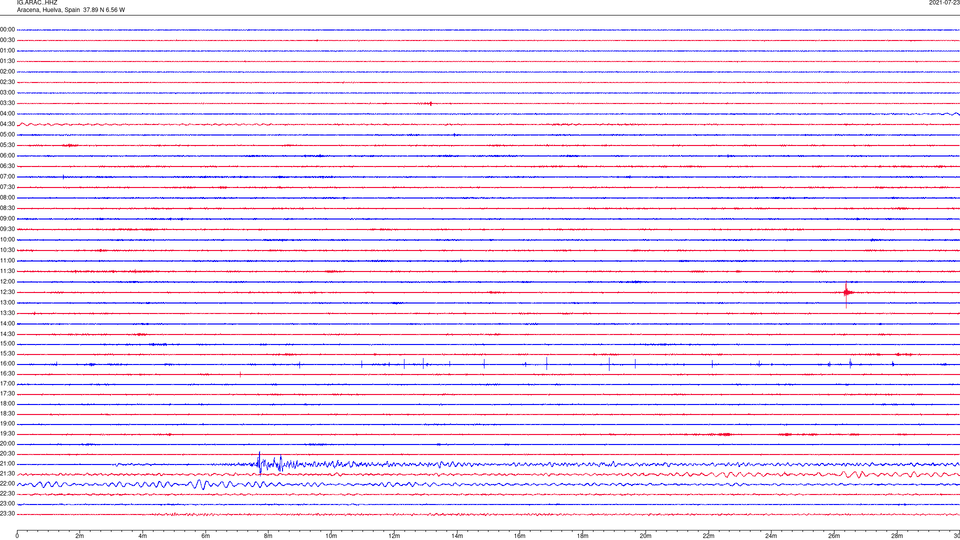Select the 01:30 trace time label
Viewport: 960px width, 540px height.
(x=7, y=61)
